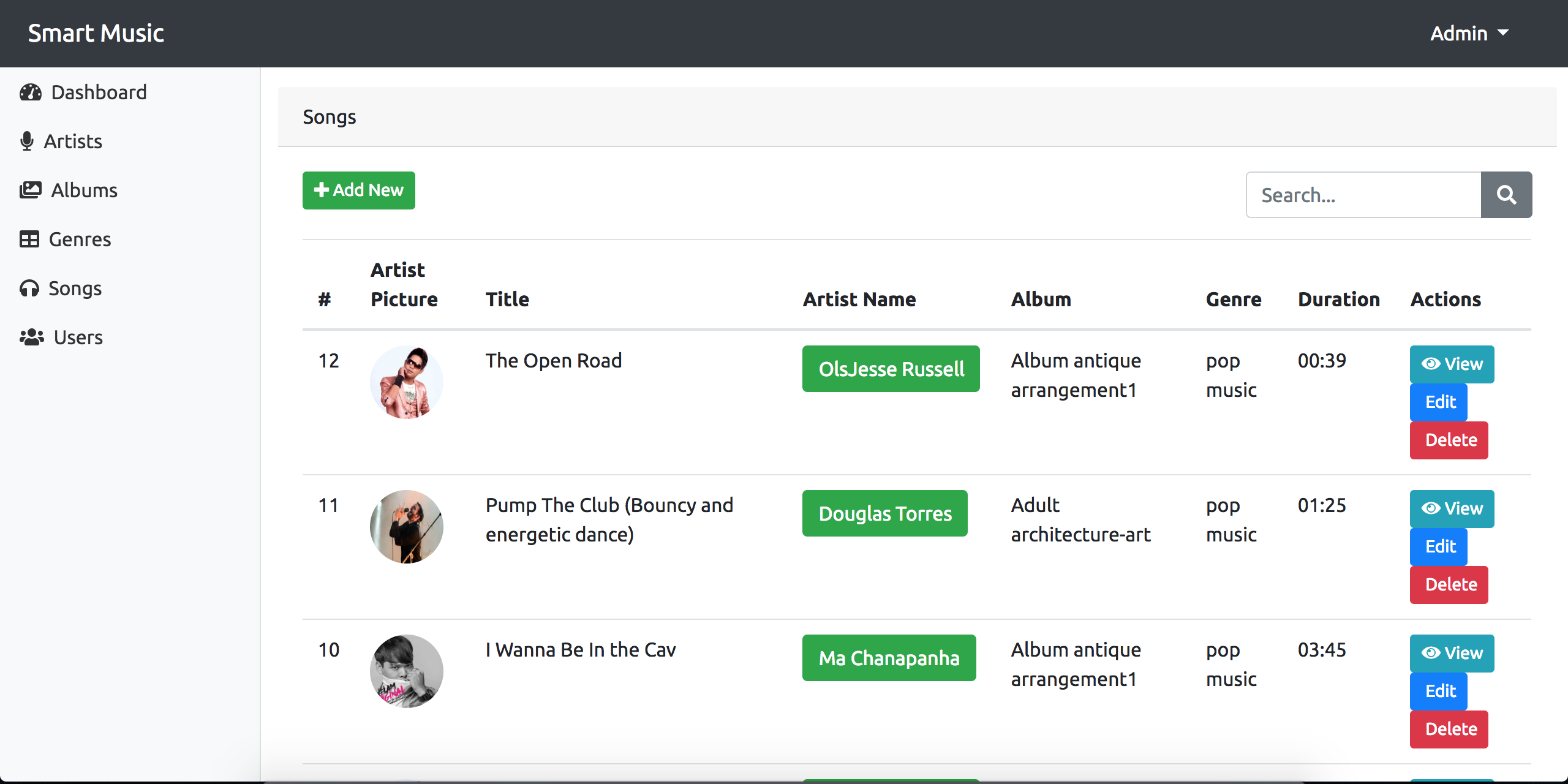
Task: Expand Douglas Torres artist details
Action: [x=884, y=513]
